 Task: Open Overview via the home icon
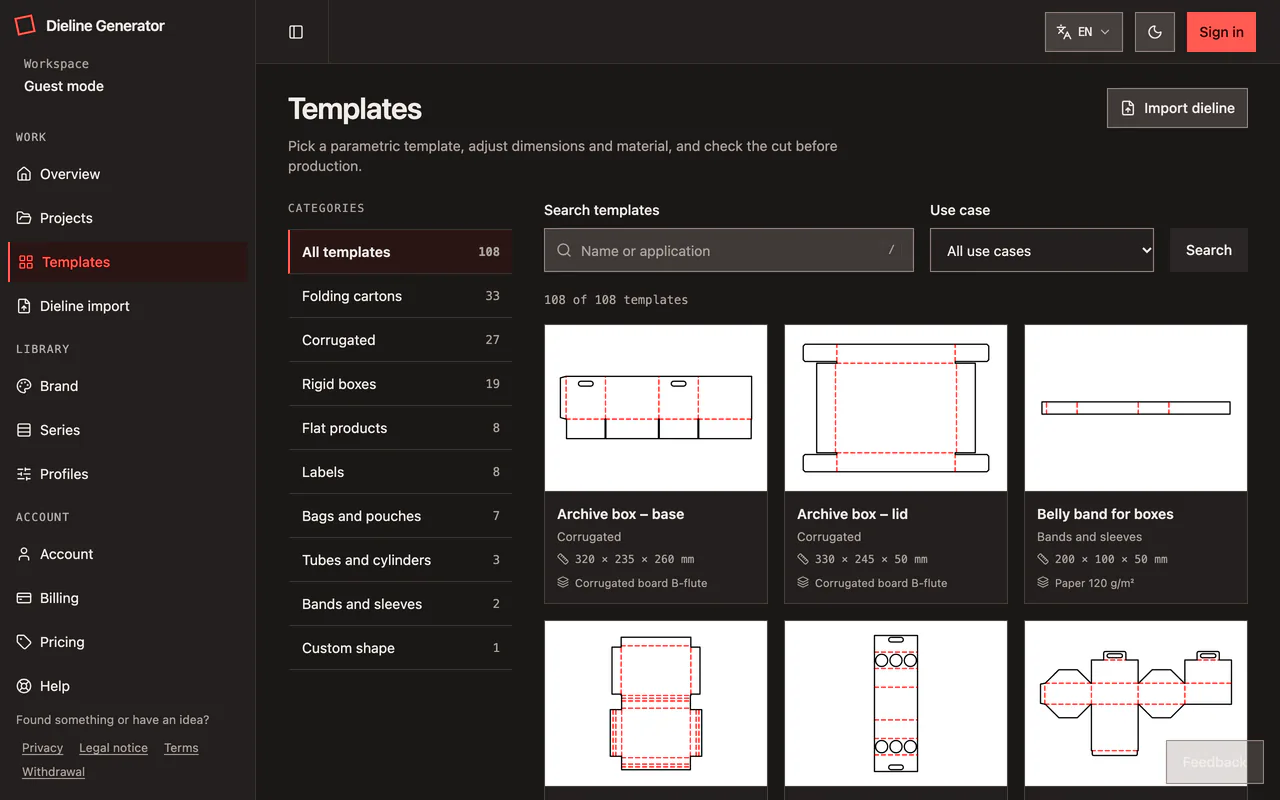(x=24, y=174)
